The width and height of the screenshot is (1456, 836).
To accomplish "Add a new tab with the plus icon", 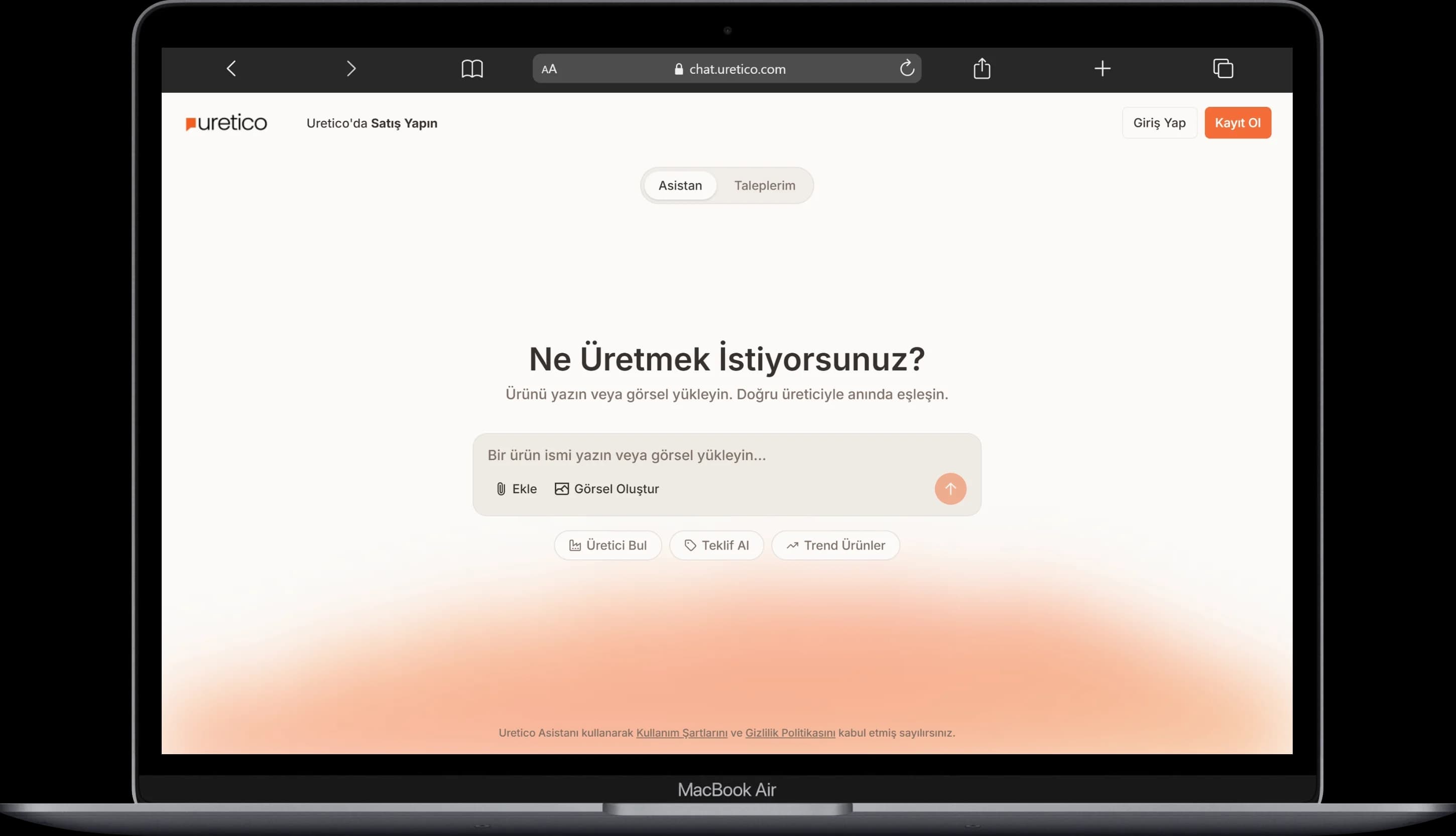I will click(x=1102, y=69).
